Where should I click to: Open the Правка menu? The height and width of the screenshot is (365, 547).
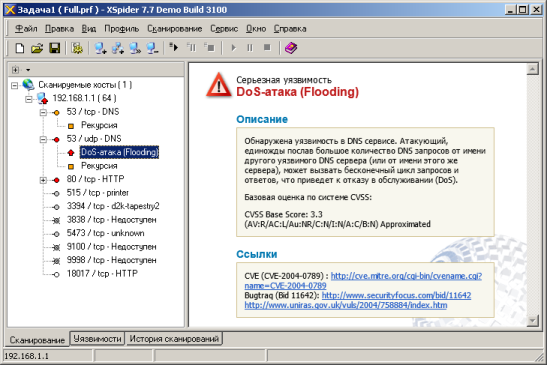pyautogui.click(x=59, y=29)
